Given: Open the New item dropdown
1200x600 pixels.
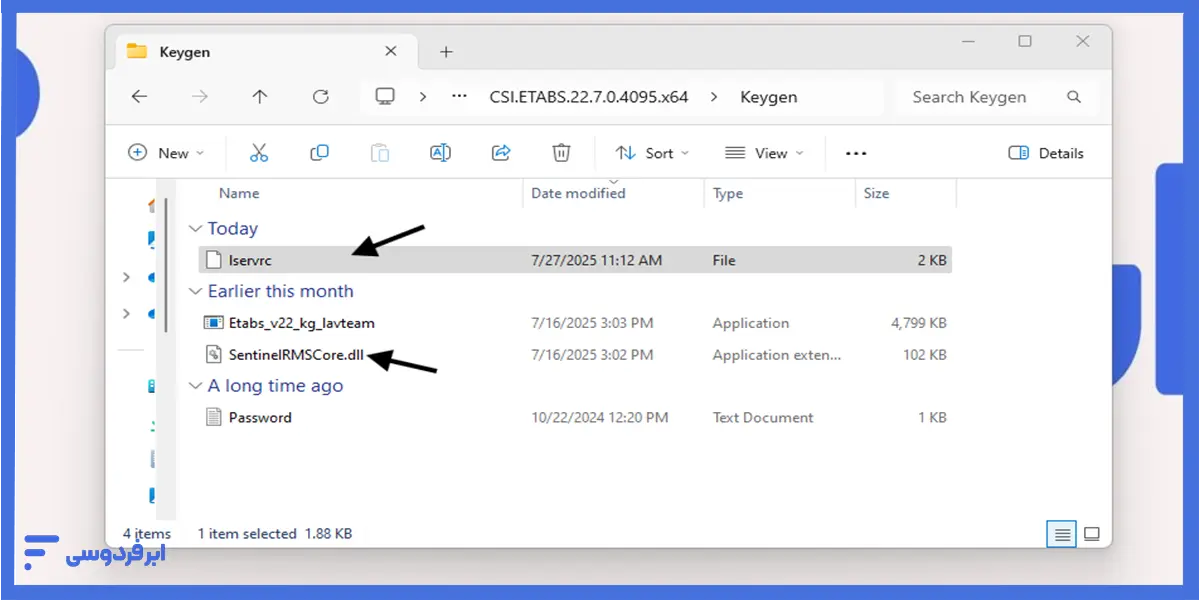Looking at the screenshot, I should (166, 153).
